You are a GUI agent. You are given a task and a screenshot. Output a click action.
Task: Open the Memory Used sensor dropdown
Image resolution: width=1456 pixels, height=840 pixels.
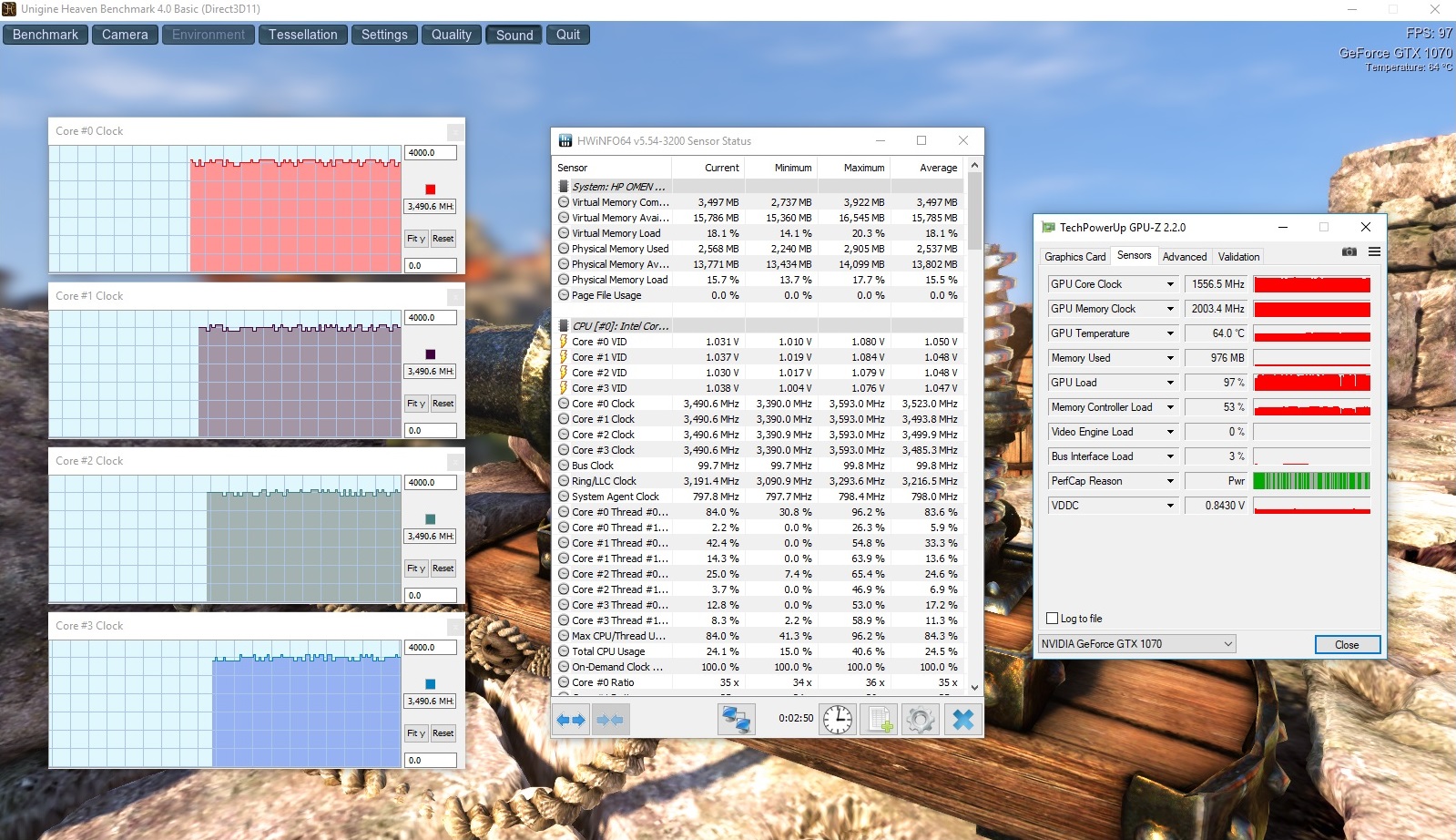pos(1170,358)
